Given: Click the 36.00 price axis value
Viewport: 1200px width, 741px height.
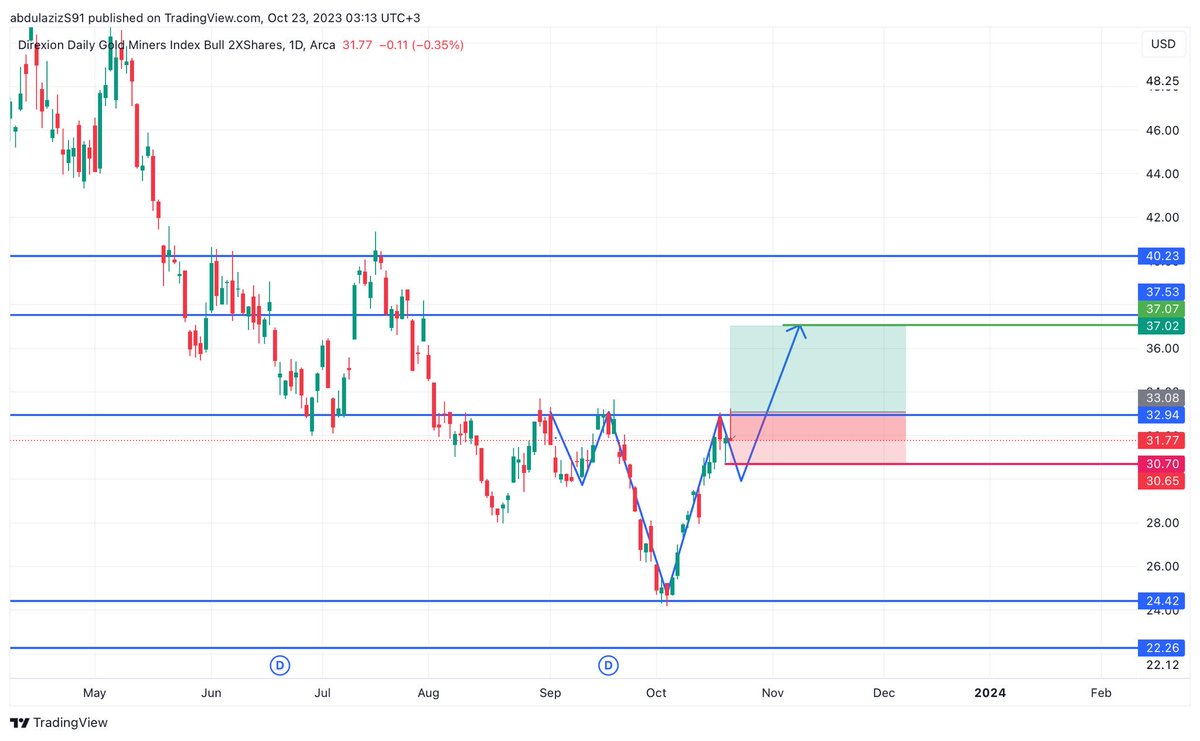Looking at the screenshot, I should pyautogui.click(x=1163, y=348).
